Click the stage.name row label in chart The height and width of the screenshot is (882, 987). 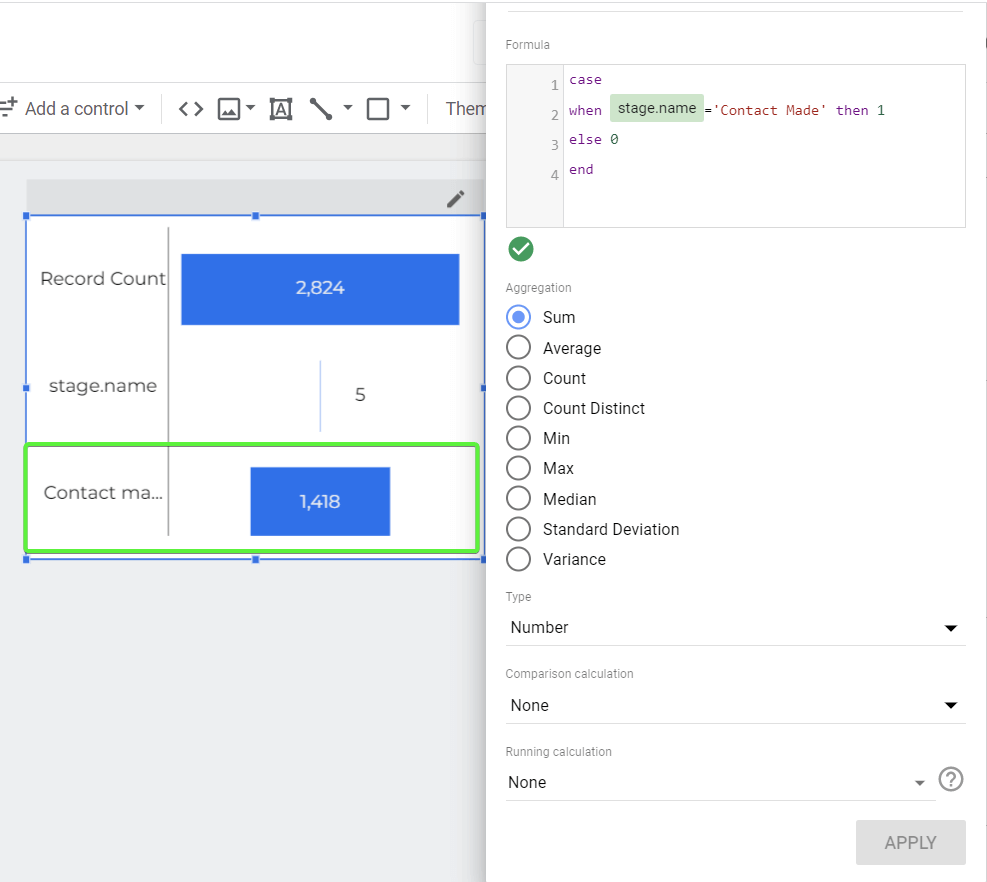point(103,386)
